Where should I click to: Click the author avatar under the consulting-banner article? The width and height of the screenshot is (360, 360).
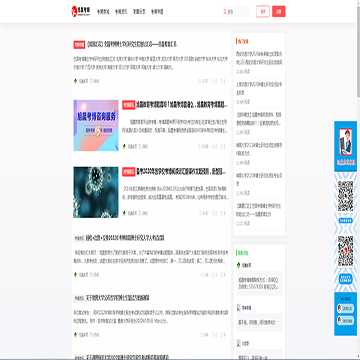pos(124,146)
